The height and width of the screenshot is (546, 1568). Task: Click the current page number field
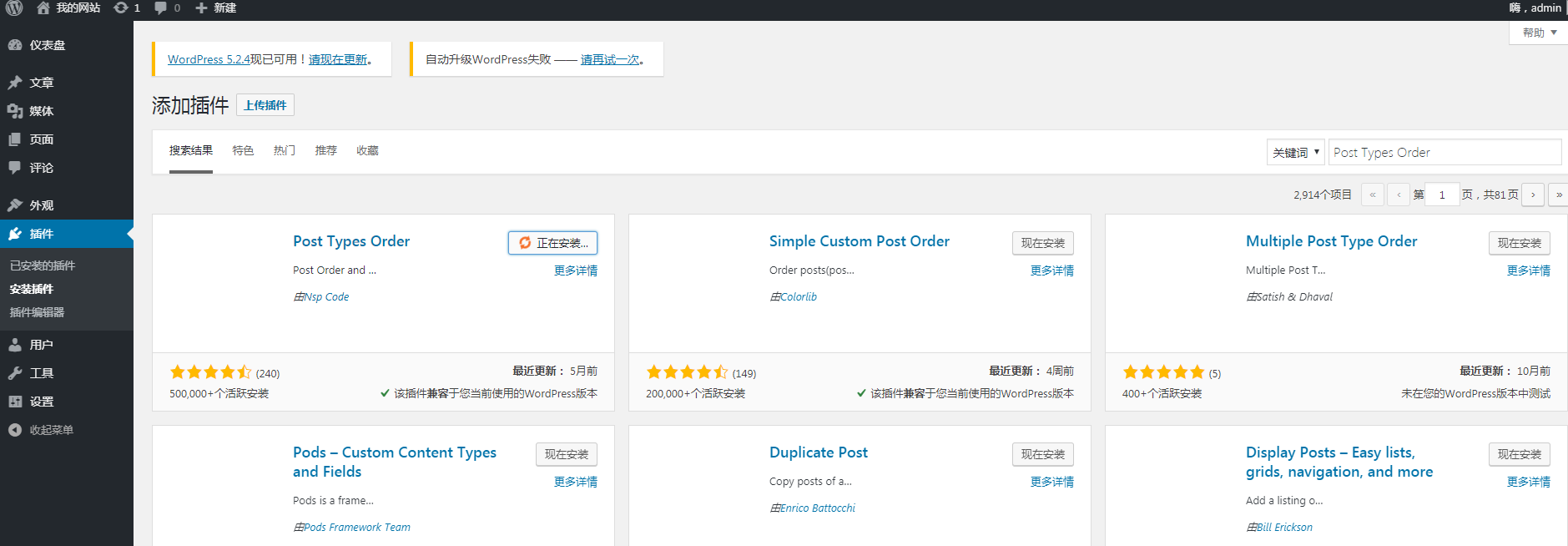tap(1442, 195)
